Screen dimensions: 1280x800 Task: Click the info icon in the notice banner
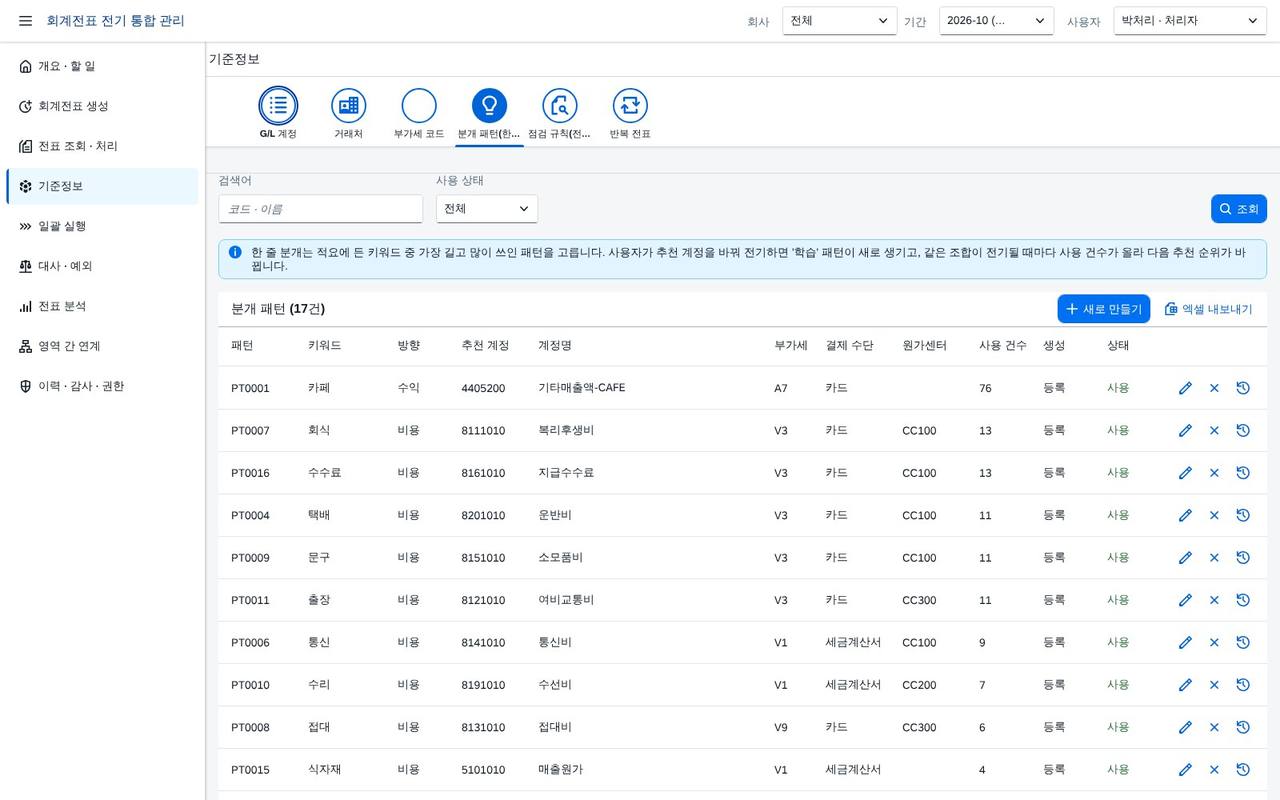tap(235, 252)
